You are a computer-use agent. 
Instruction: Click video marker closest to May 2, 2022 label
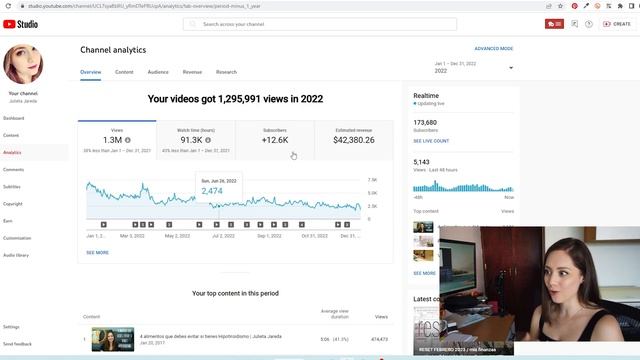169,224
